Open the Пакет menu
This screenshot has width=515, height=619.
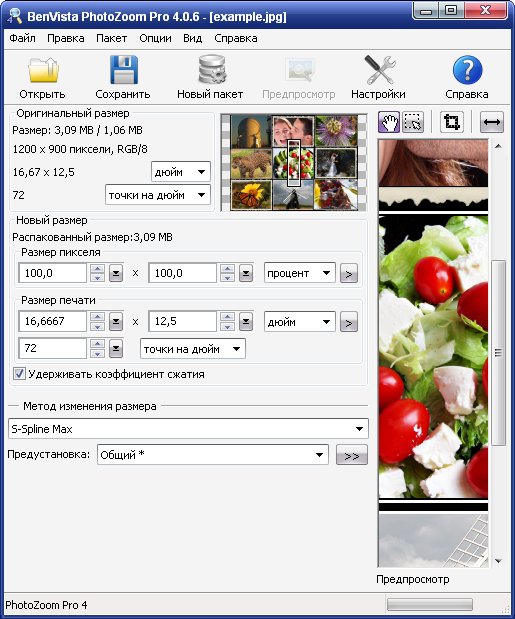tap(111, 38)
